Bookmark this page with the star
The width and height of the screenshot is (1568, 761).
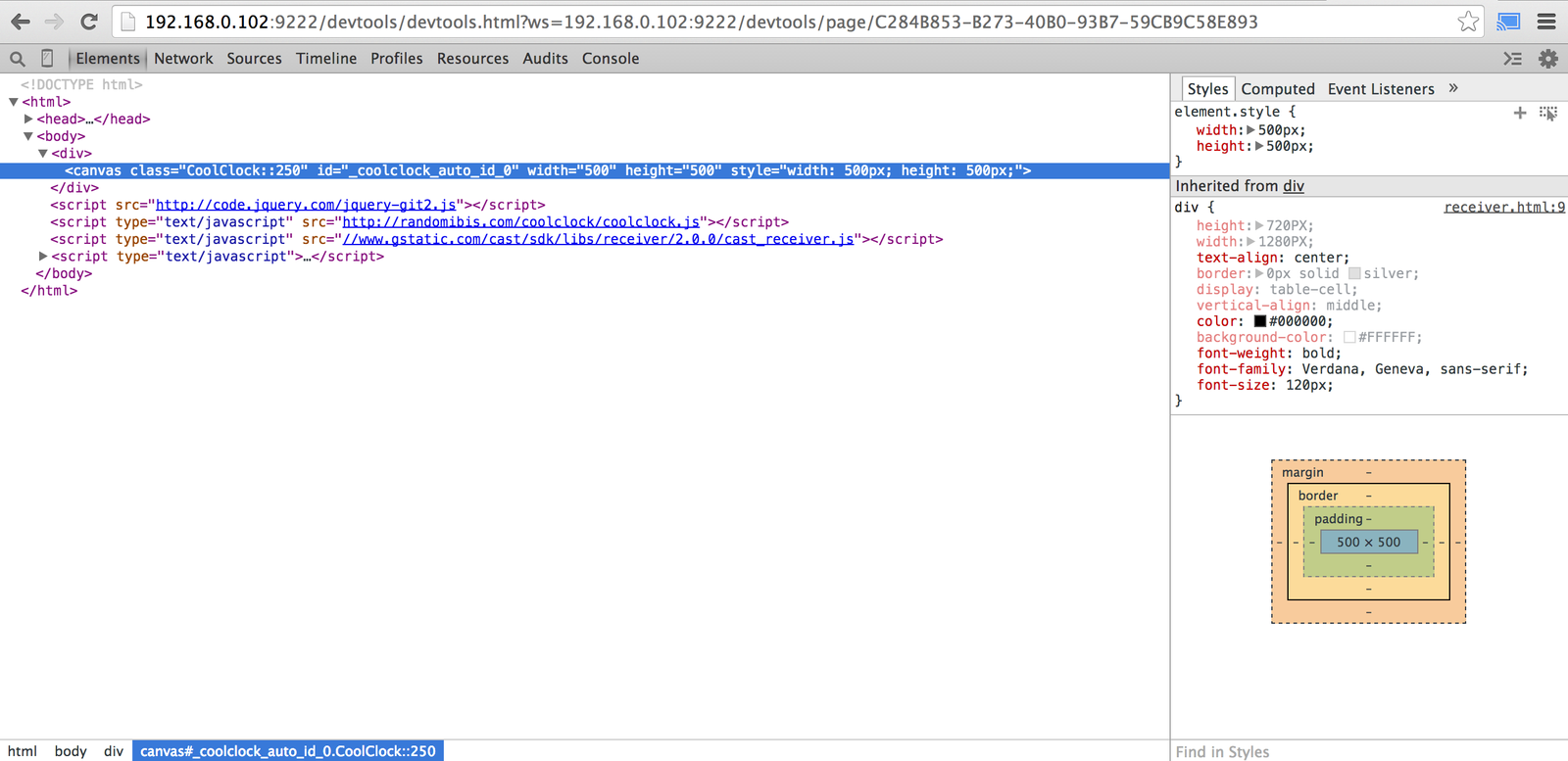pyautogui.click(x=1467, y=22)
